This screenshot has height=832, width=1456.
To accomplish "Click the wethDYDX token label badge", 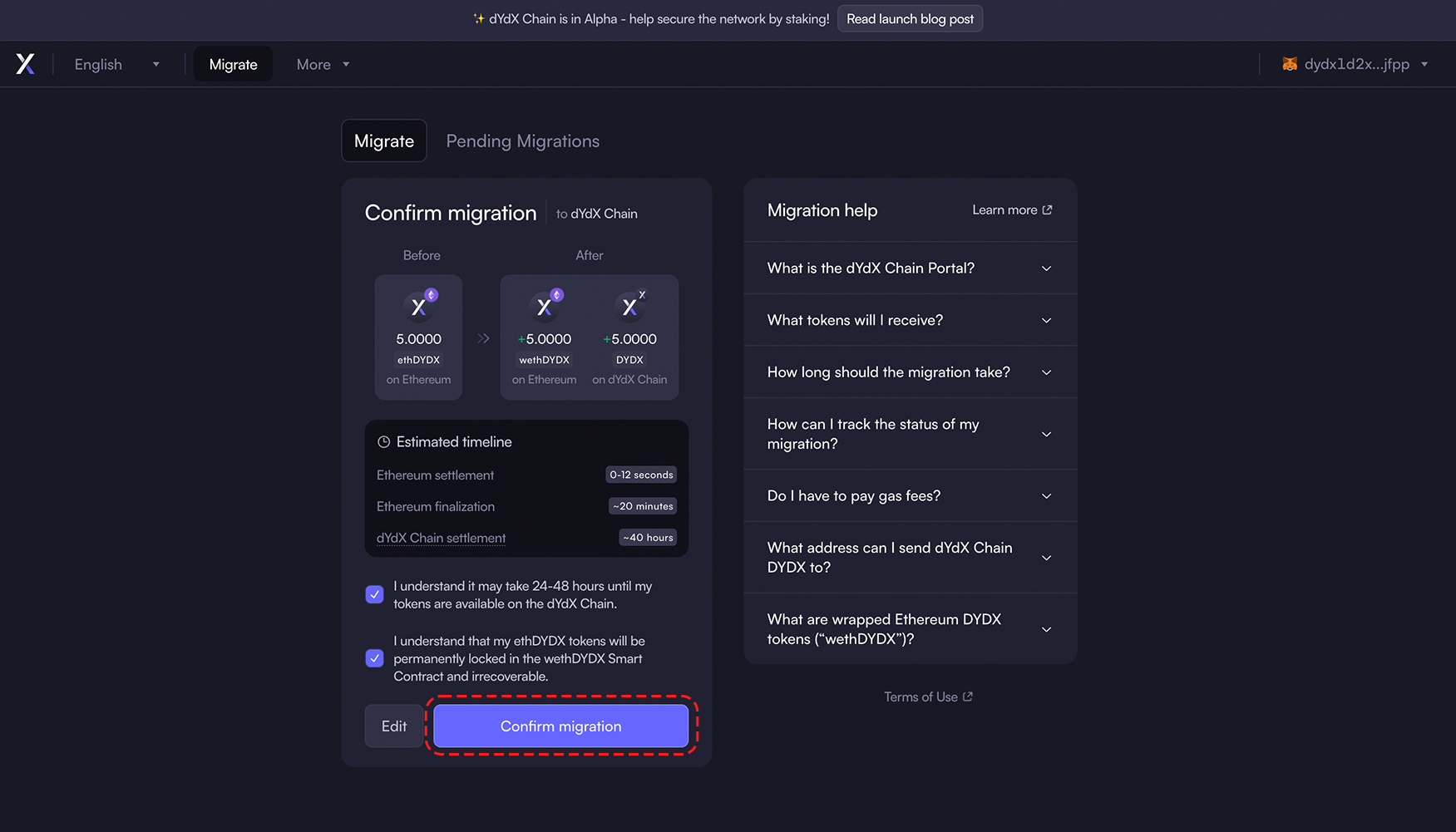I will (545, 360).
